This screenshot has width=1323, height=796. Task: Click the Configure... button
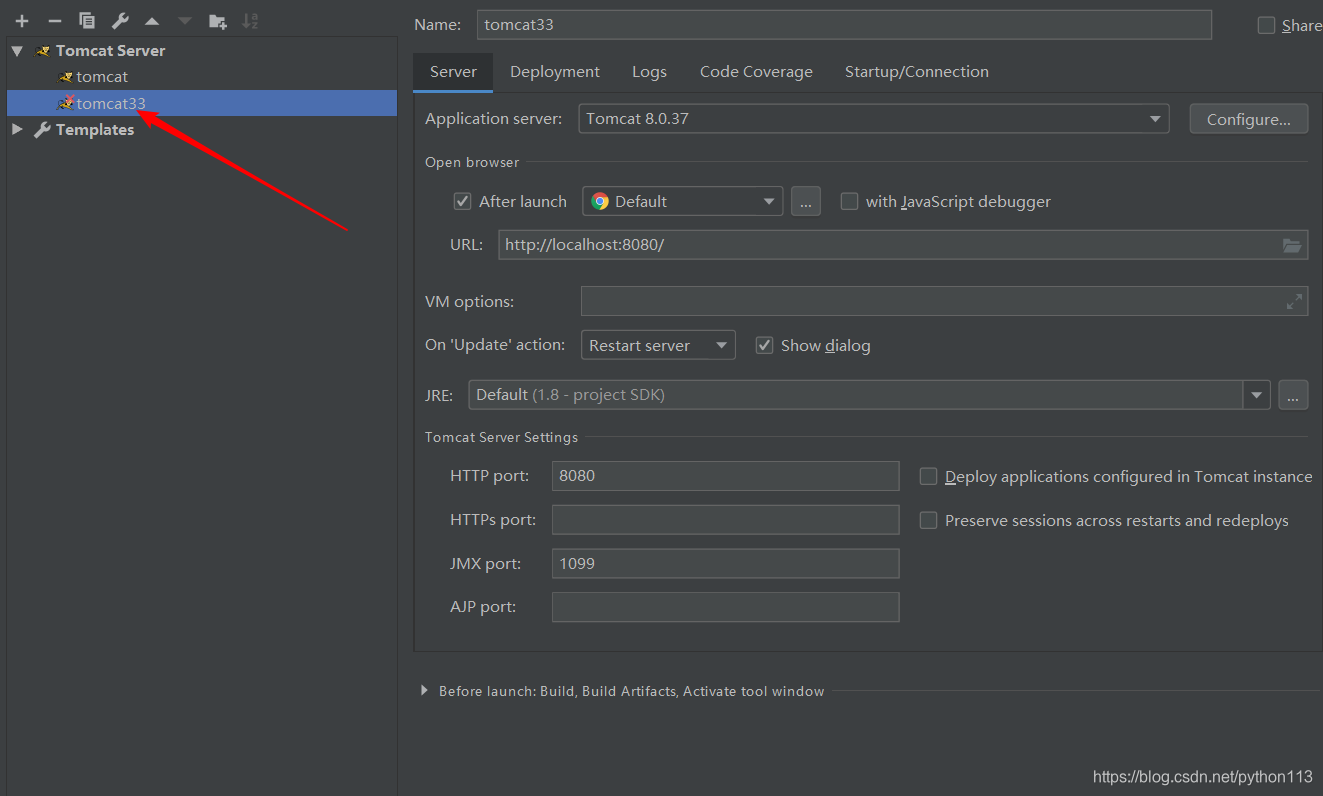pyautogui.click(x=1249, y=119)
